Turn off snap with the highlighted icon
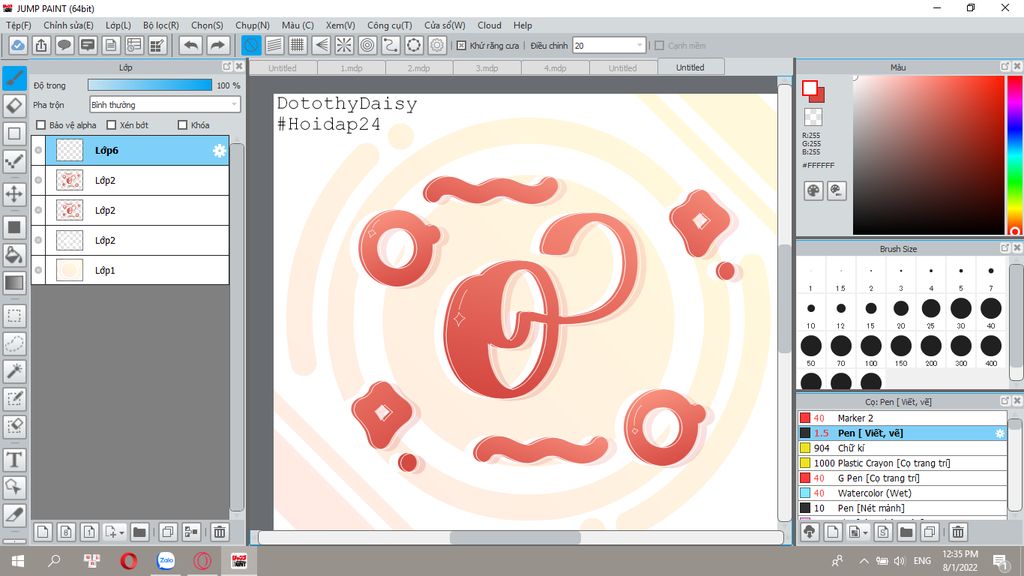The image size is (1024, 576). coord(251,45)
